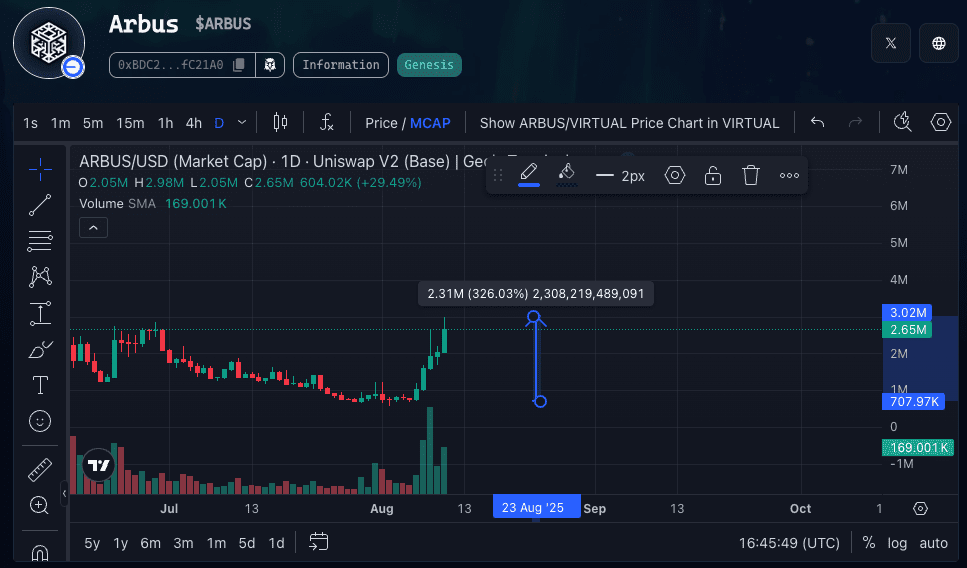
Task: Open the candlestick chart type dropdown
Action: [x=280, y=122]
